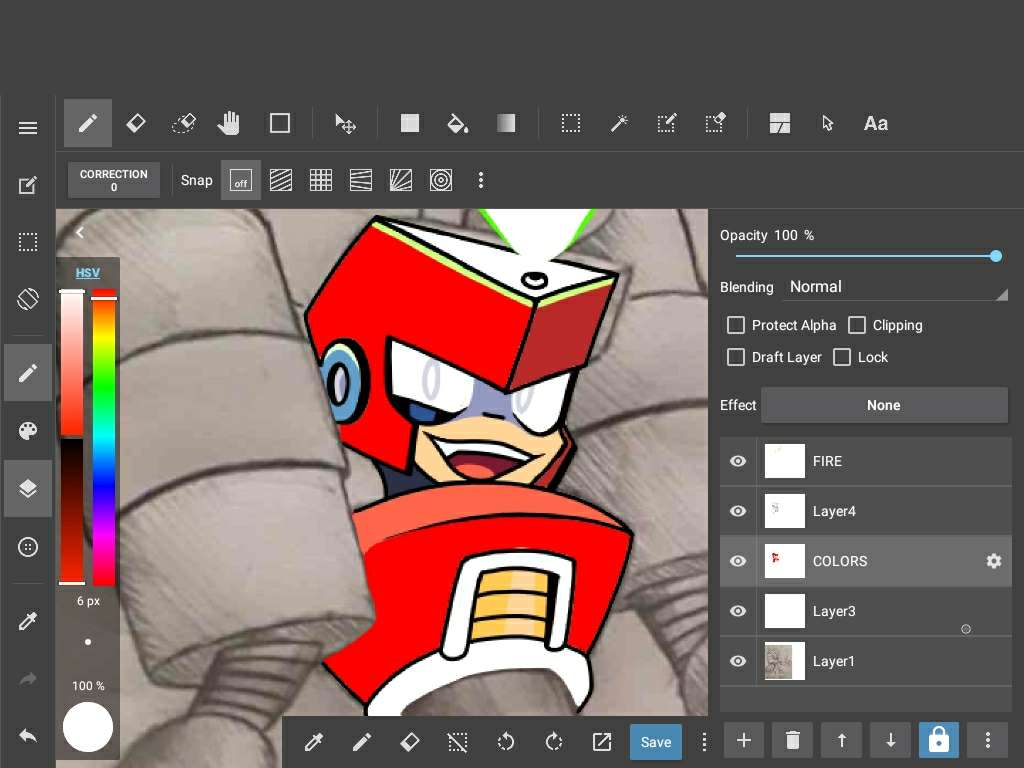Collapse the color panel with chevron
Screen dimensions: 1024x768
tap(80, 232)
